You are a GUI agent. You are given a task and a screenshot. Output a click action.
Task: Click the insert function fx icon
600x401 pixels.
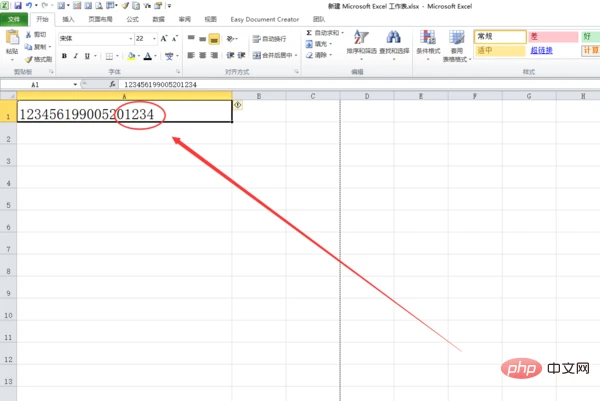pyautogui.click(x=114, y=85)
